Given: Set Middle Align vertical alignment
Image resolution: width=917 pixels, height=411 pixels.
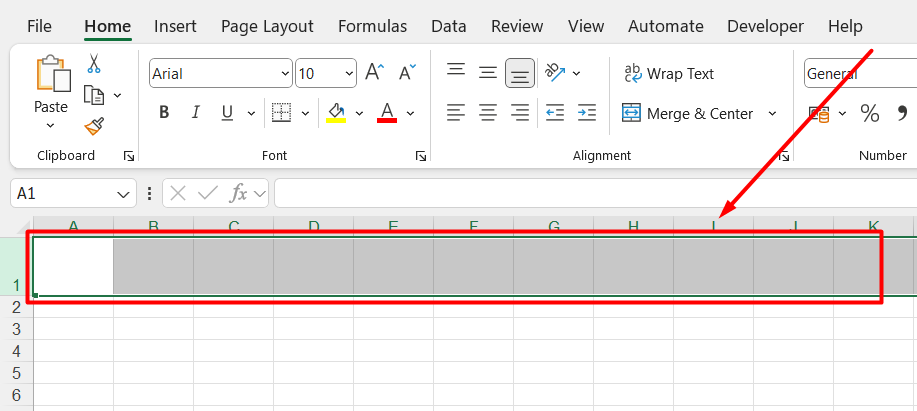Looking at the screenshot, I should pos(488,72).
